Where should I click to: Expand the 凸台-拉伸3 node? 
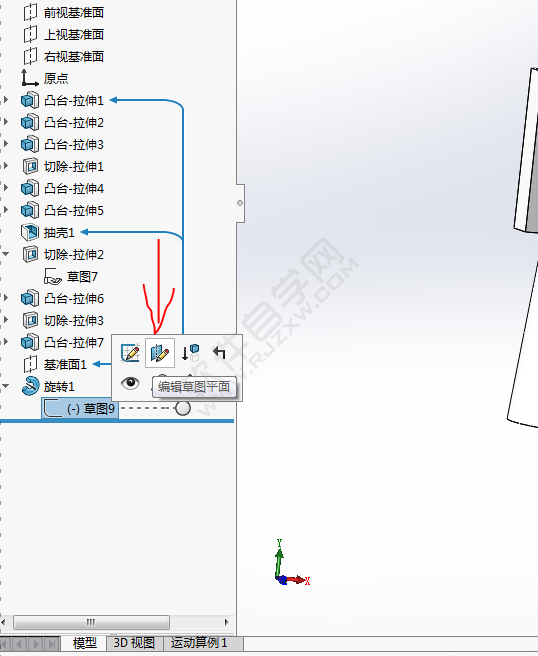6,144
